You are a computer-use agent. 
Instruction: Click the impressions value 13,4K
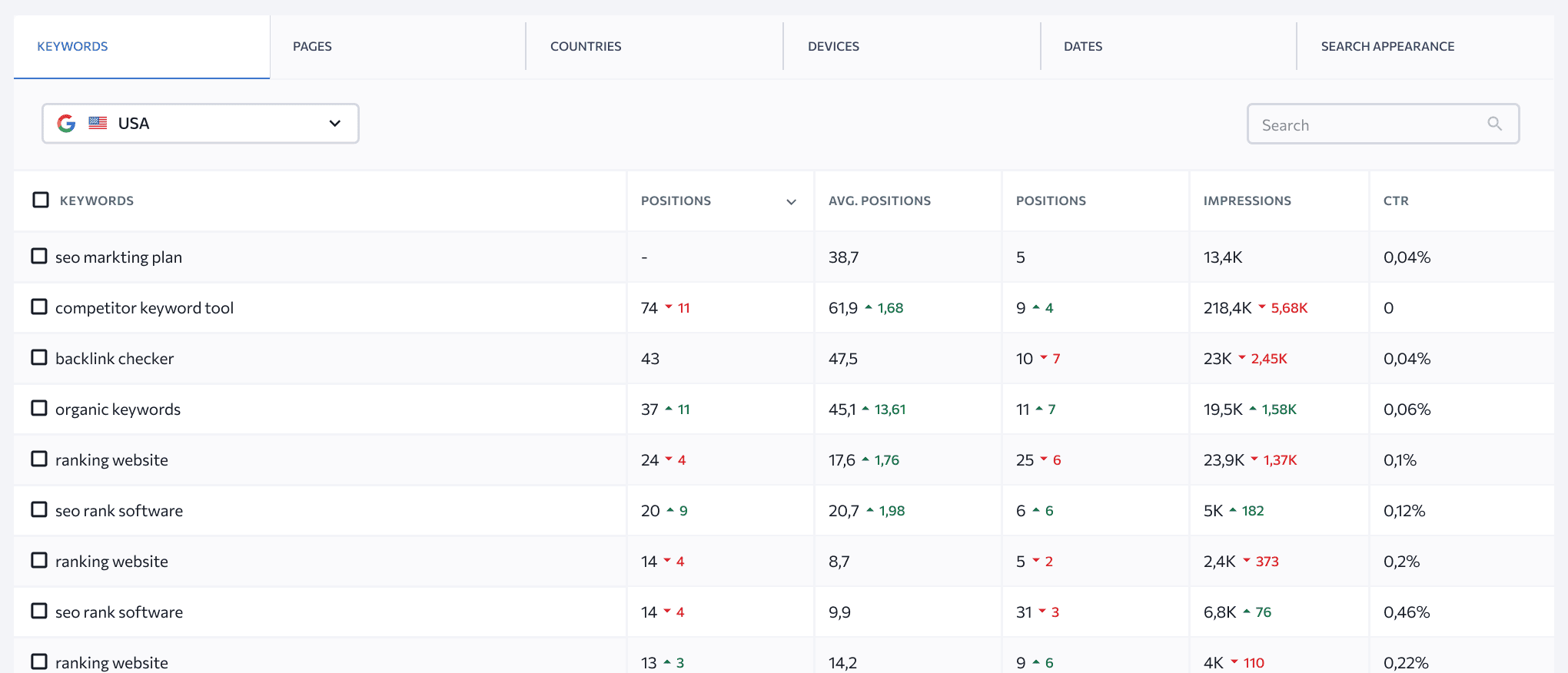click(x=1223, y=257)
